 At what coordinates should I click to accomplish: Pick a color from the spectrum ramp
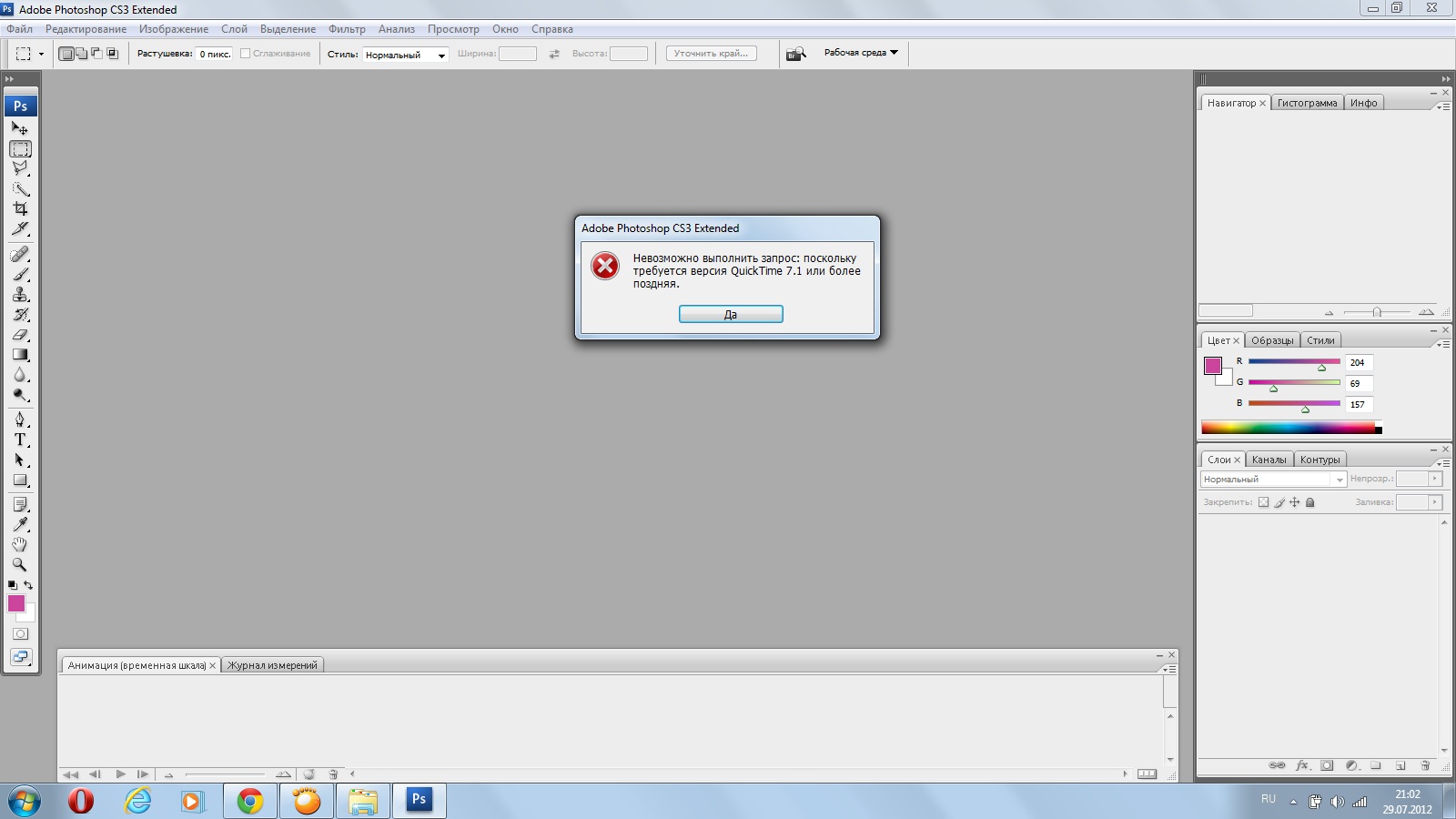click(x=1290, y=428)
